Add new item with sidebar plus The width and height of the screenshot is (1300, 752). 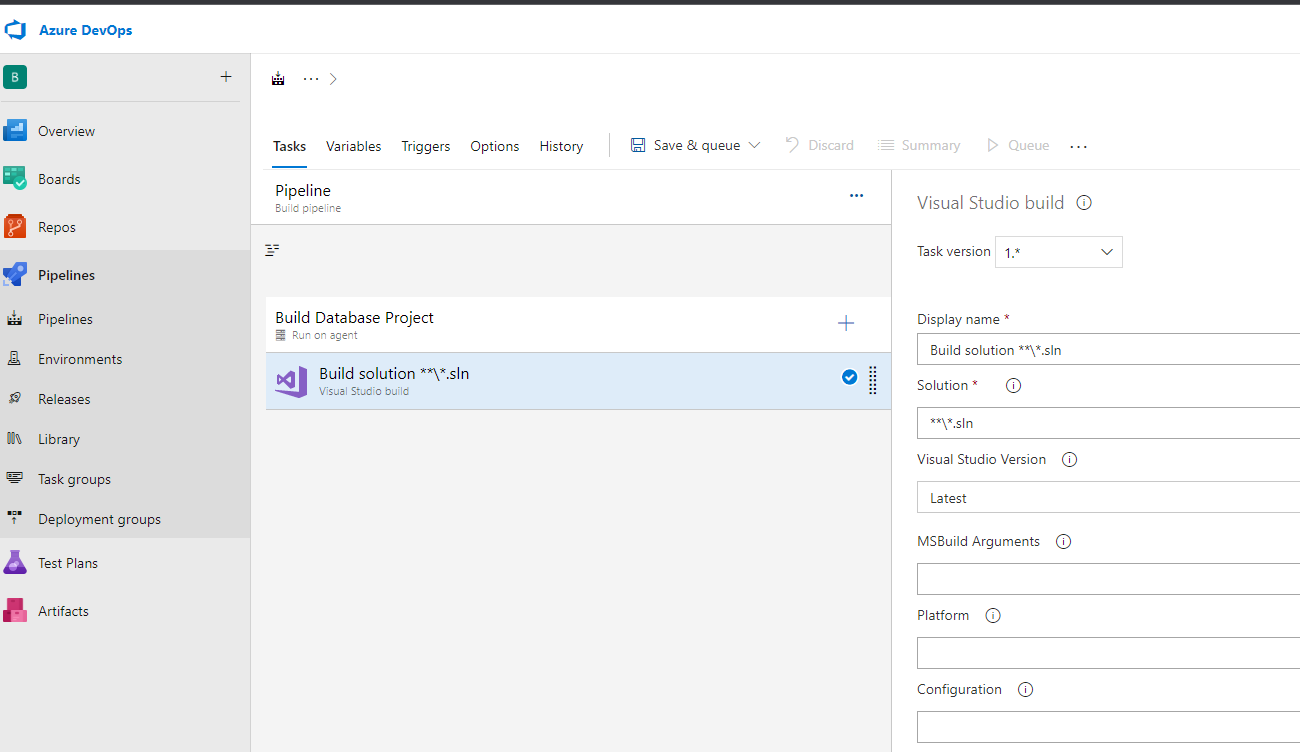pos(226,77)
